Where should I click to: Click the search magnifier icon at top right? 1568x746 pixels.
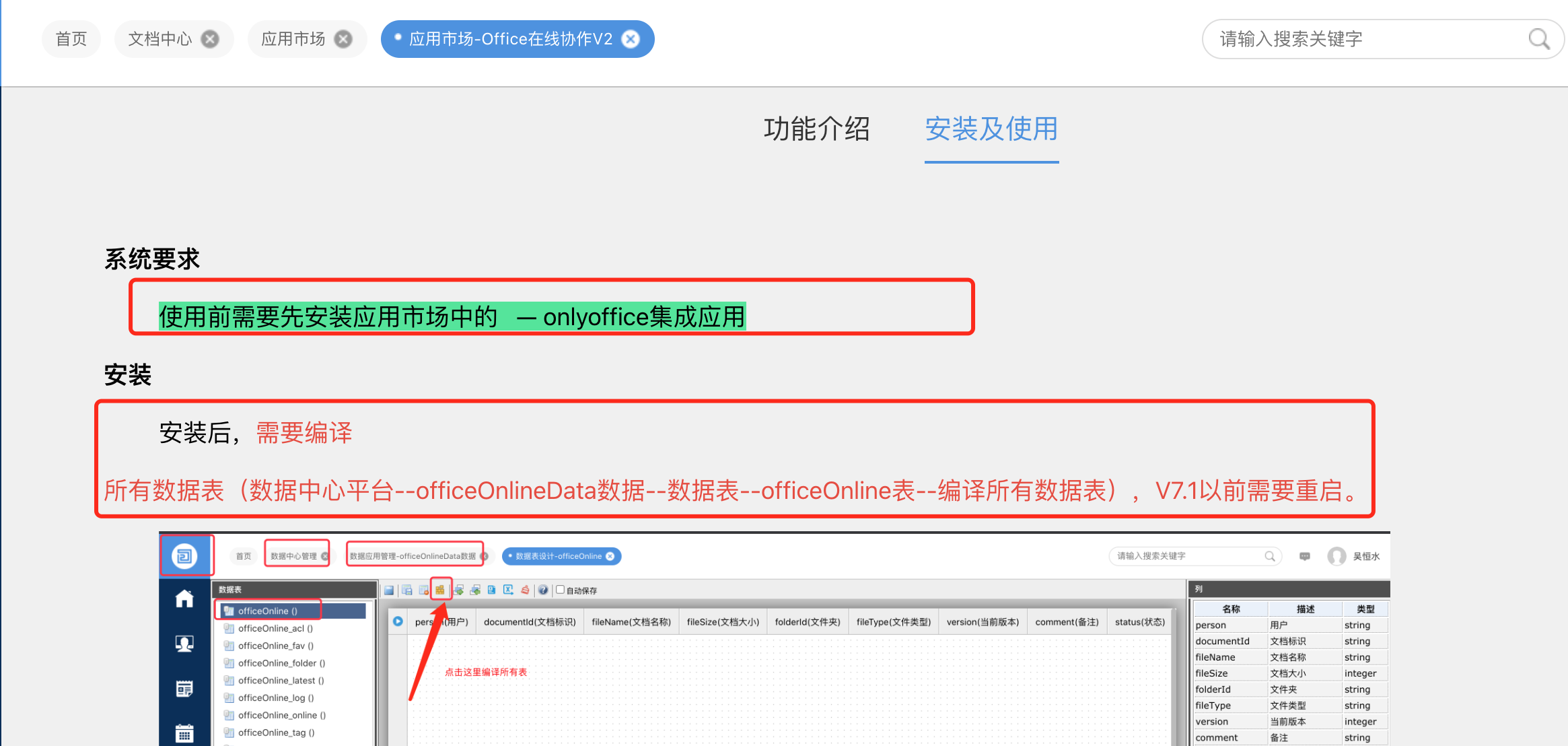coord(1538,39)
